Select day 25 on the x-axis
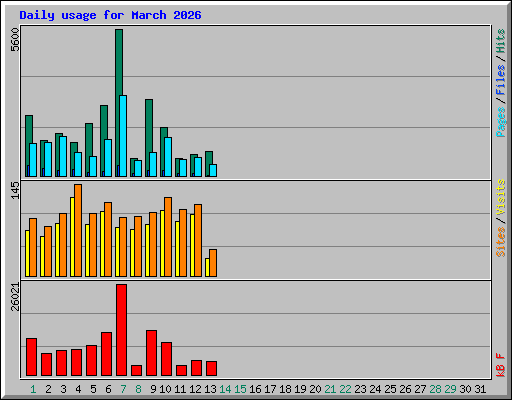Screen dimensions: 512x400 point(390,389)
